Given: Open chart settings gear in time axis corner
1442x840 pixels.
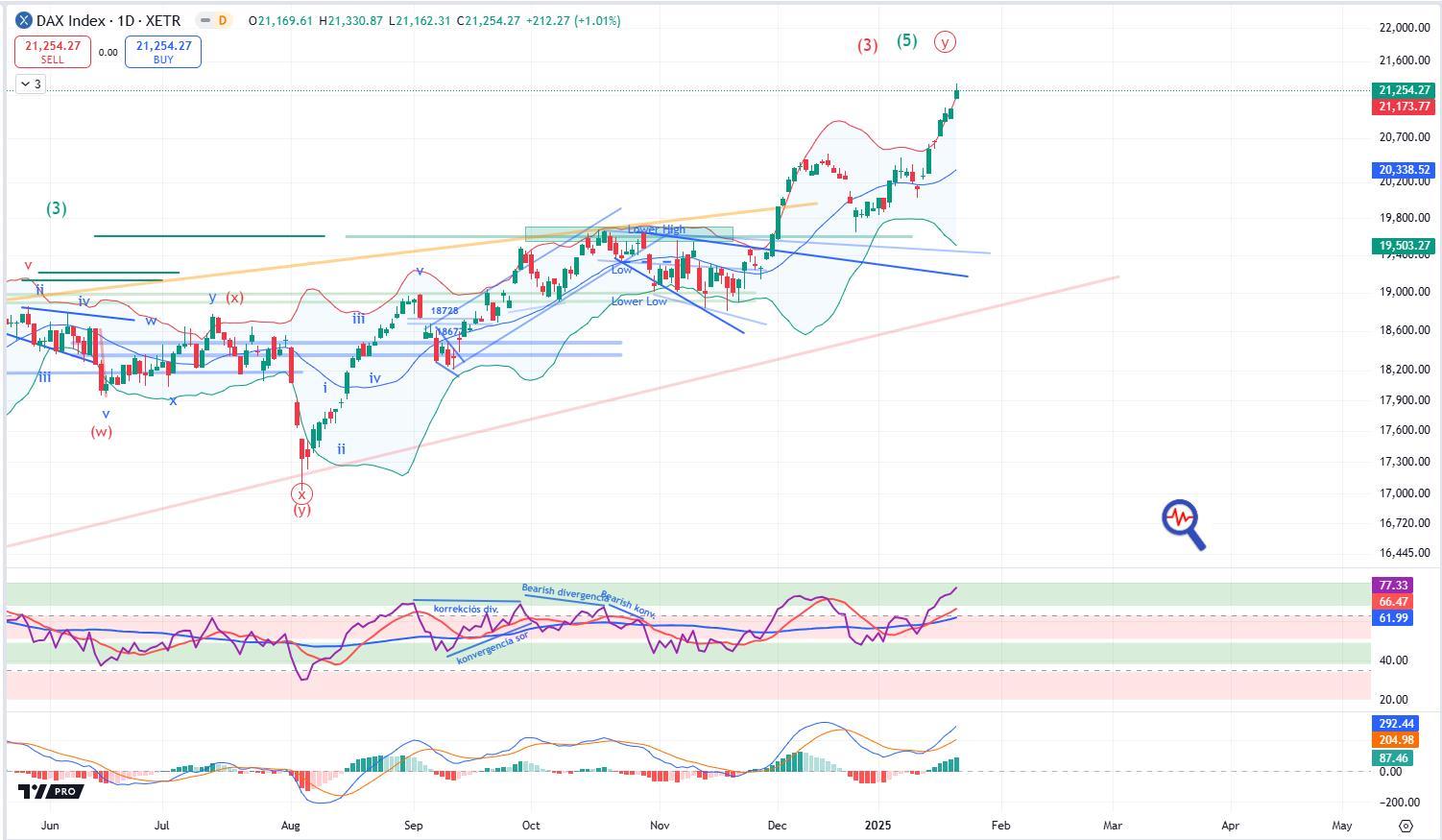Looking at the screenshot, I should 1406,826.
